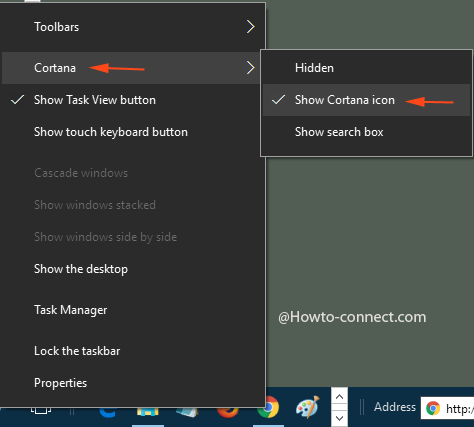This screenshot has width=474, height=427.
Task: Click the taskbar down arrow button
Action: tap(339, 418)
